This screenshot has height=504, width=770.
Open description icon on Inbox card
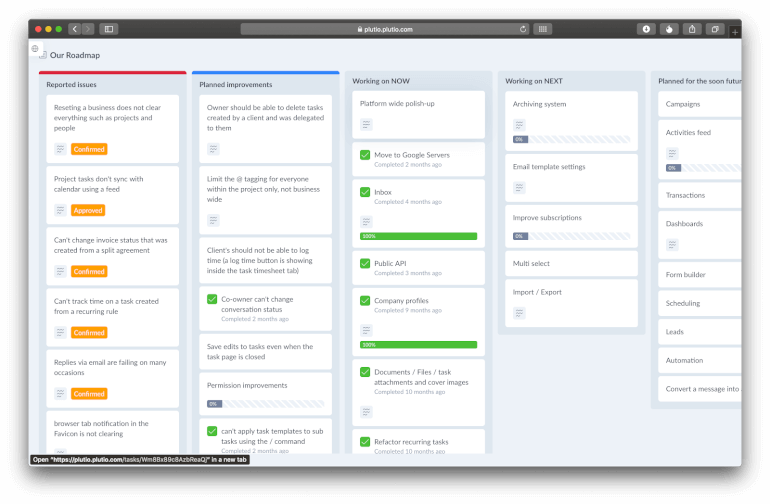click(x=366, y=222)
